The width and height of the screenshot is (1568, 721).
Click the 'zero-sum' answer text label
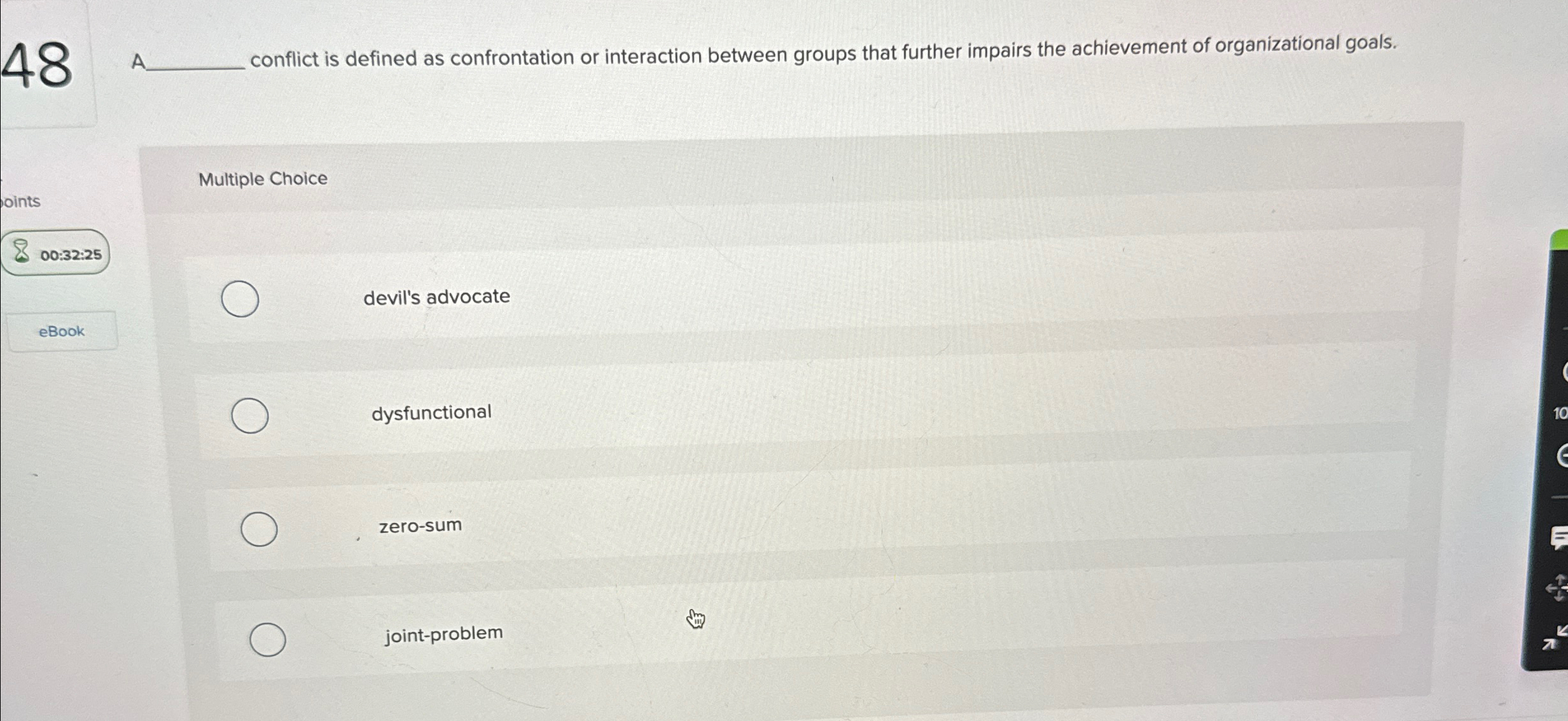[x=420, y=525]
